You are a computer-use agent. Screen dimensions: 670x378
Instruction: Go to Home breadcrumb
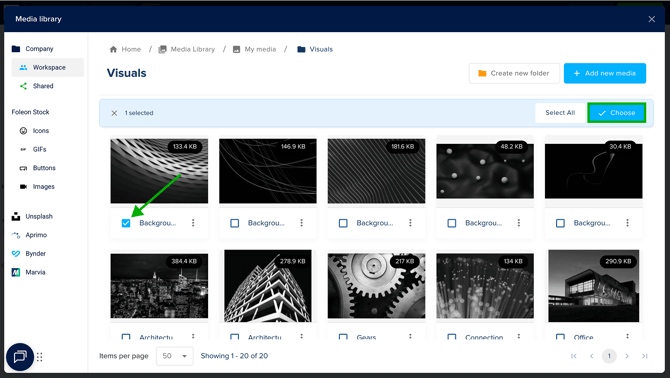tap(125, 49)
